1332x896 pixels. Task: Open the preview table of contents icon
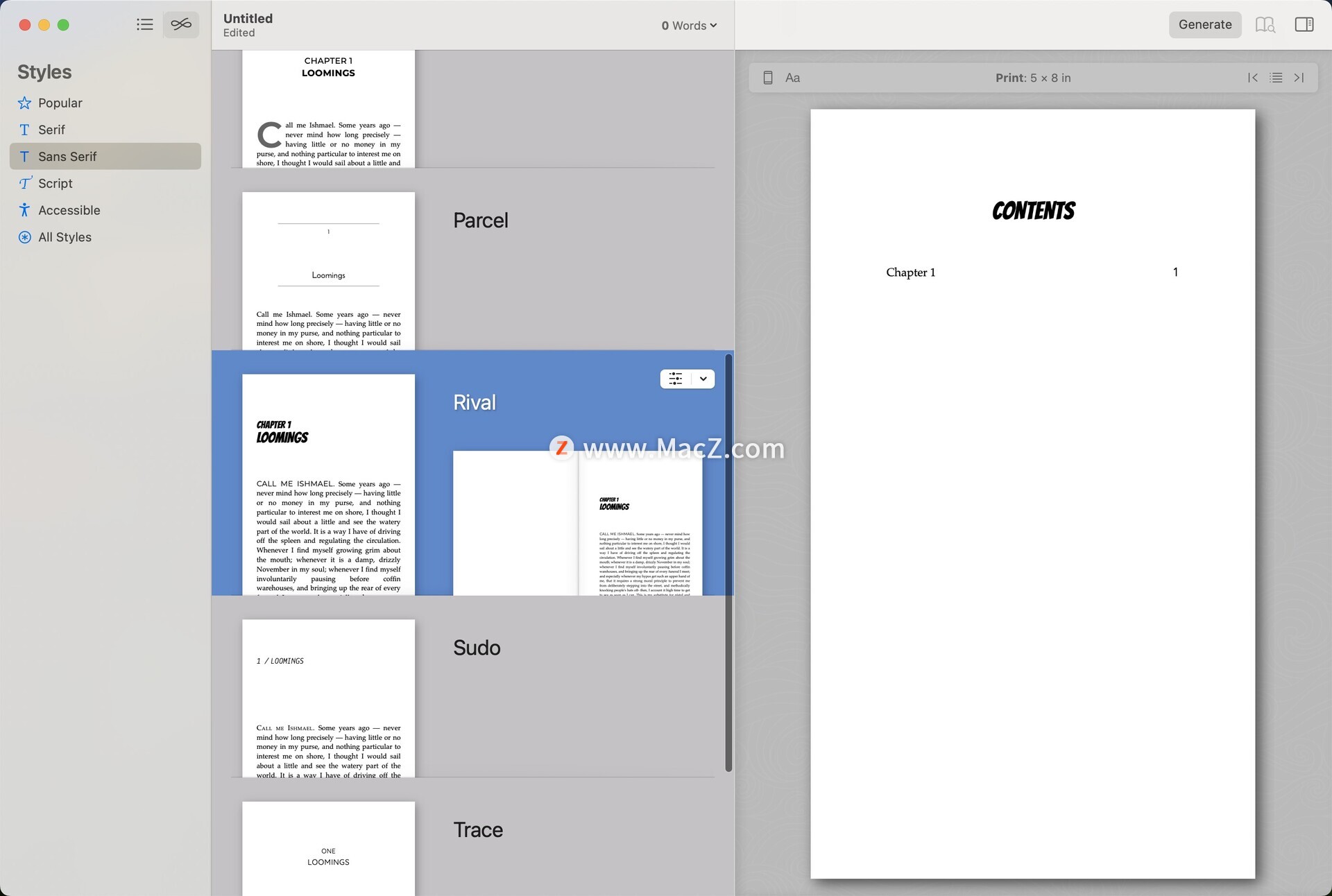coord(1276,78)
